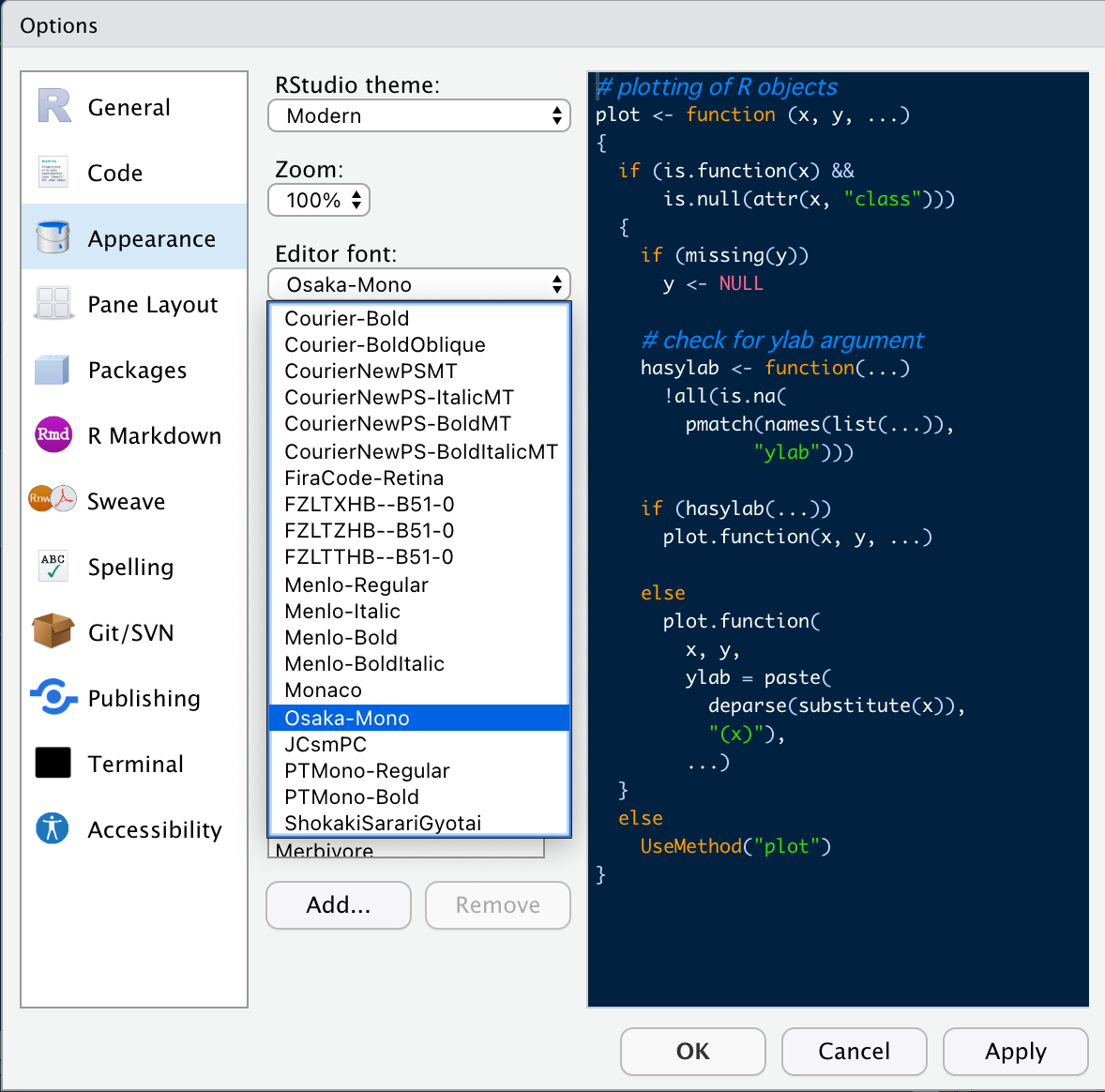
Task: Choose FiraCode-Retina from the font list
Action: [364, 478]
